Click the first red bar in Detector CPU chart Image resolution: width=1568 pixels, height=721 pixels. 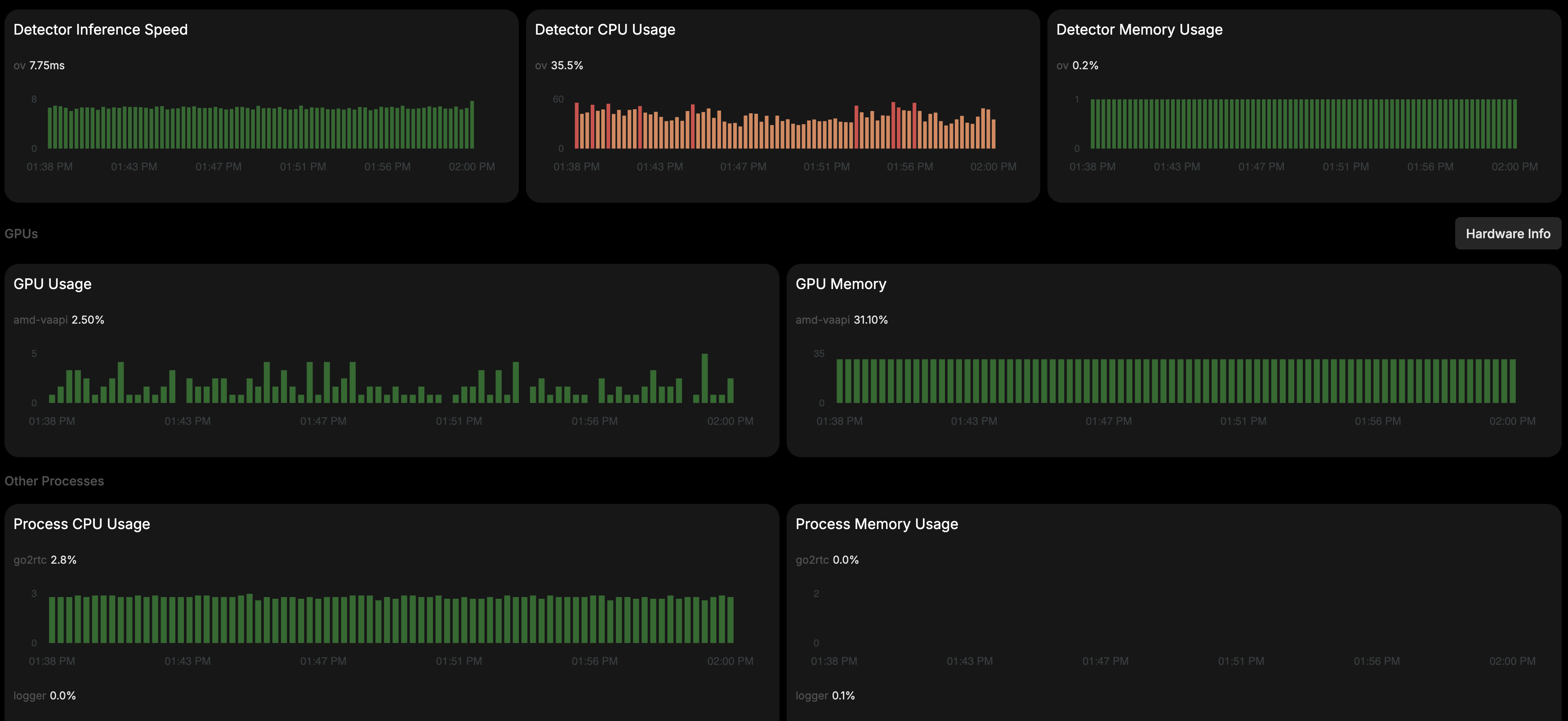pyautogui.click(x=576, y=126)
